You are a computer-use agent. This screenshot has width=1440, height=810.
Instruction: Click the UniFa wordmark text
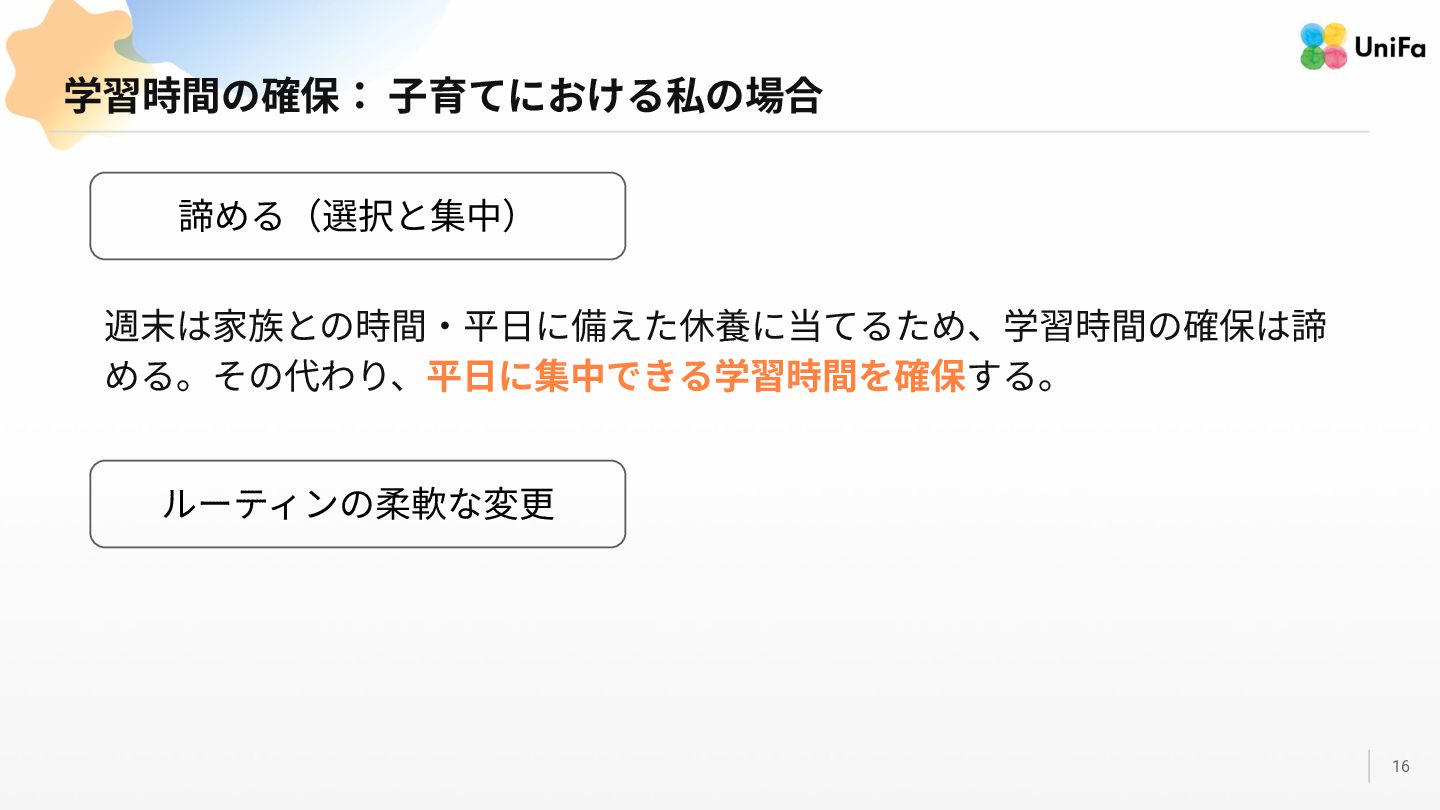(x=1390, y=47)
